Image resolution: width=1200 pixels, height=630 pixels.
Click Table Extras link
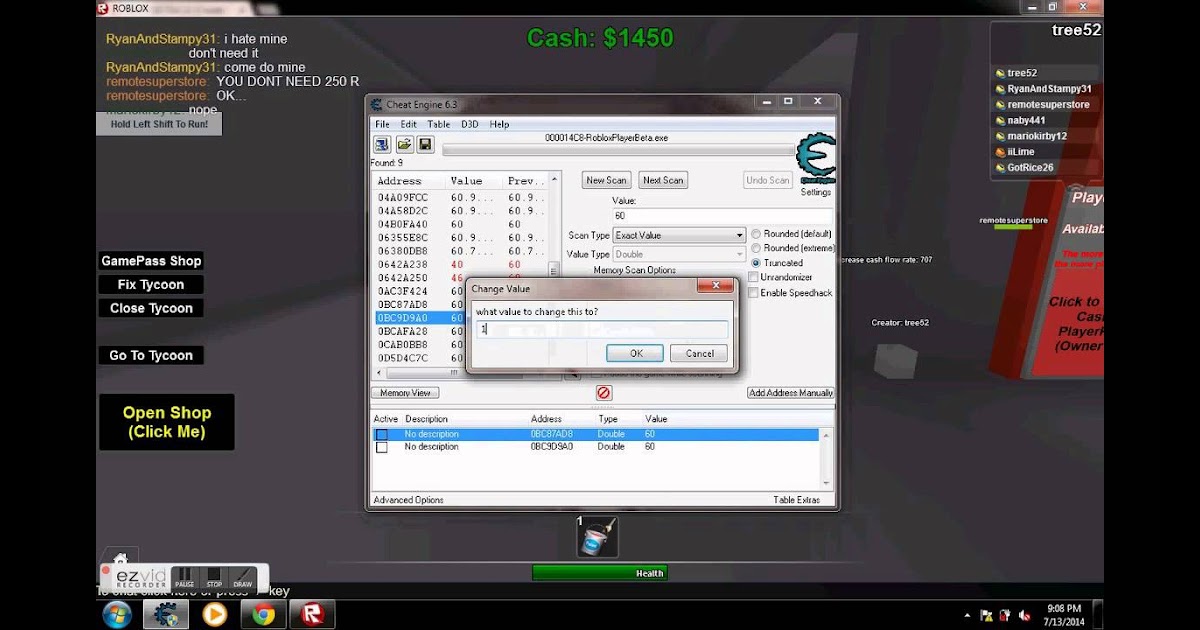[x=796, y=500]
